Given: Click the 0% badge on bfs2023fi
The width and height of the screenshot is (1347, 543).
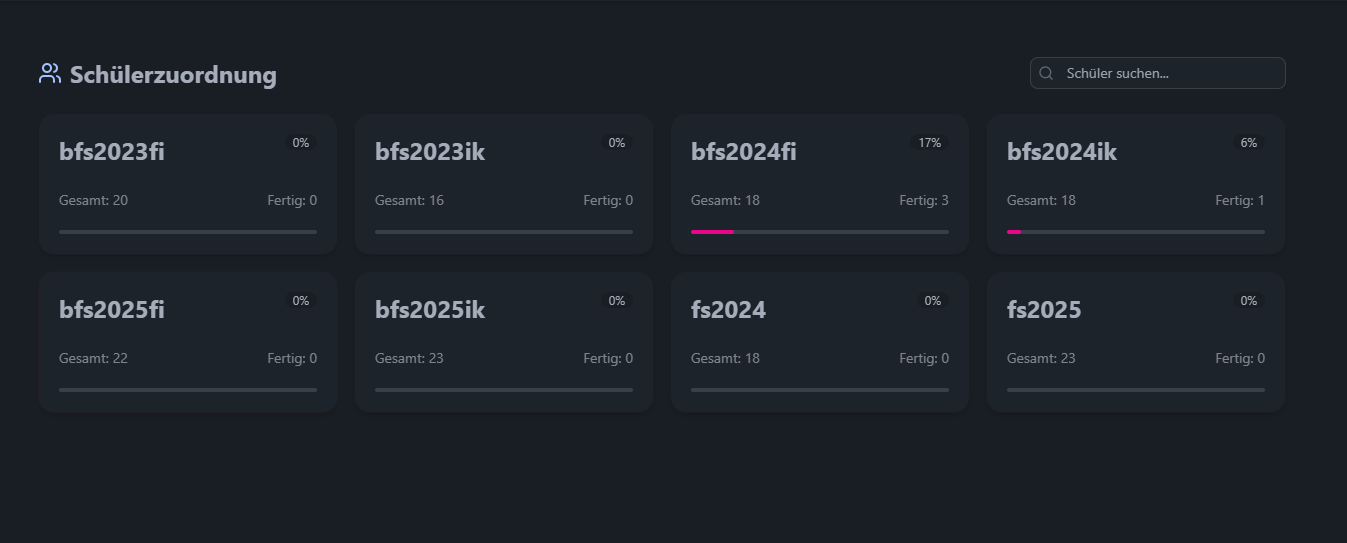Looking at the screenshot, I should click(x=301, y=143).
